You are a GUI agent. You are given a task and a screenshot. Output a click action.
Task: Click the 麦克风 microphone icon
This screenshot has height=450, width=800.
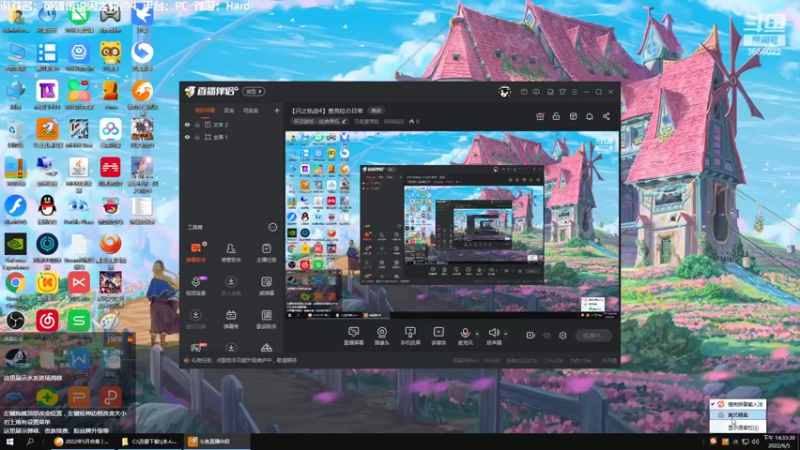(x=465, y=333)
